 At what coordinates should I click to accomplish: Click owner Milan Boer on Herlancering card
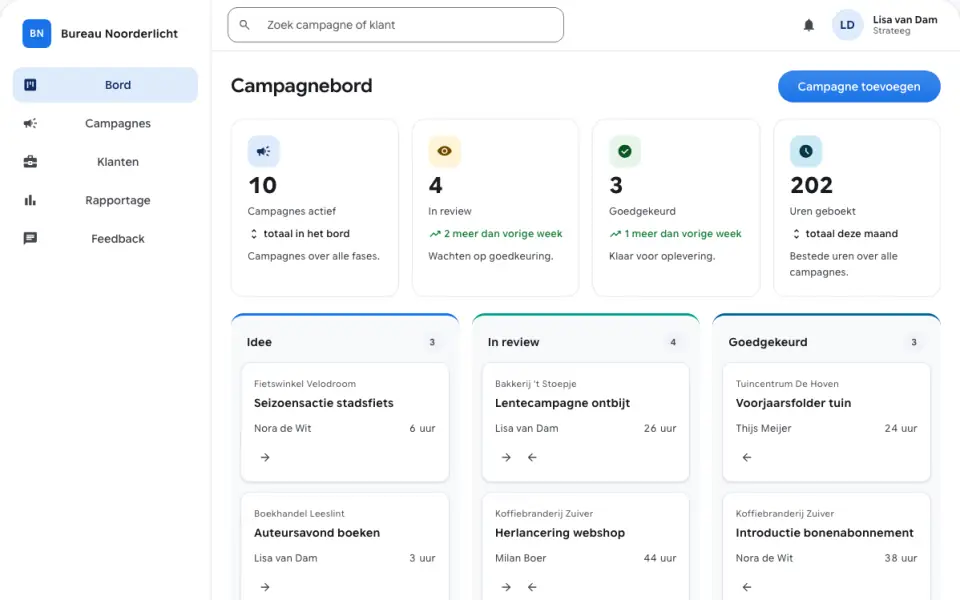tap(520, 558)
